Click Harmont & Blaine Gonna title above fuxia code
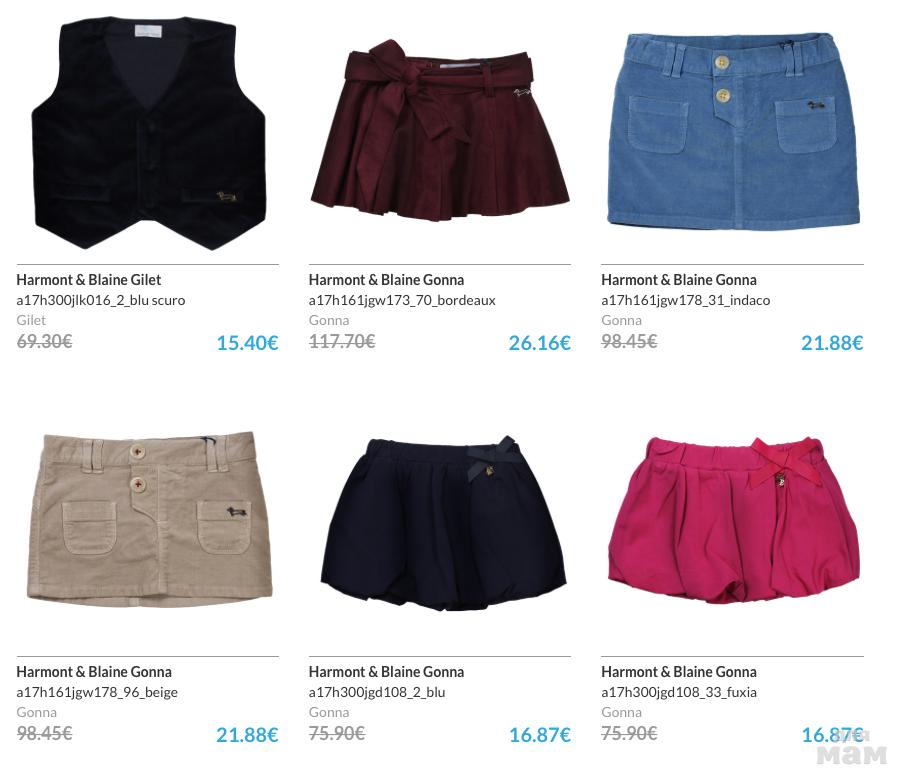This screenshot has height=779, width=902. click(x=679, y=671)
